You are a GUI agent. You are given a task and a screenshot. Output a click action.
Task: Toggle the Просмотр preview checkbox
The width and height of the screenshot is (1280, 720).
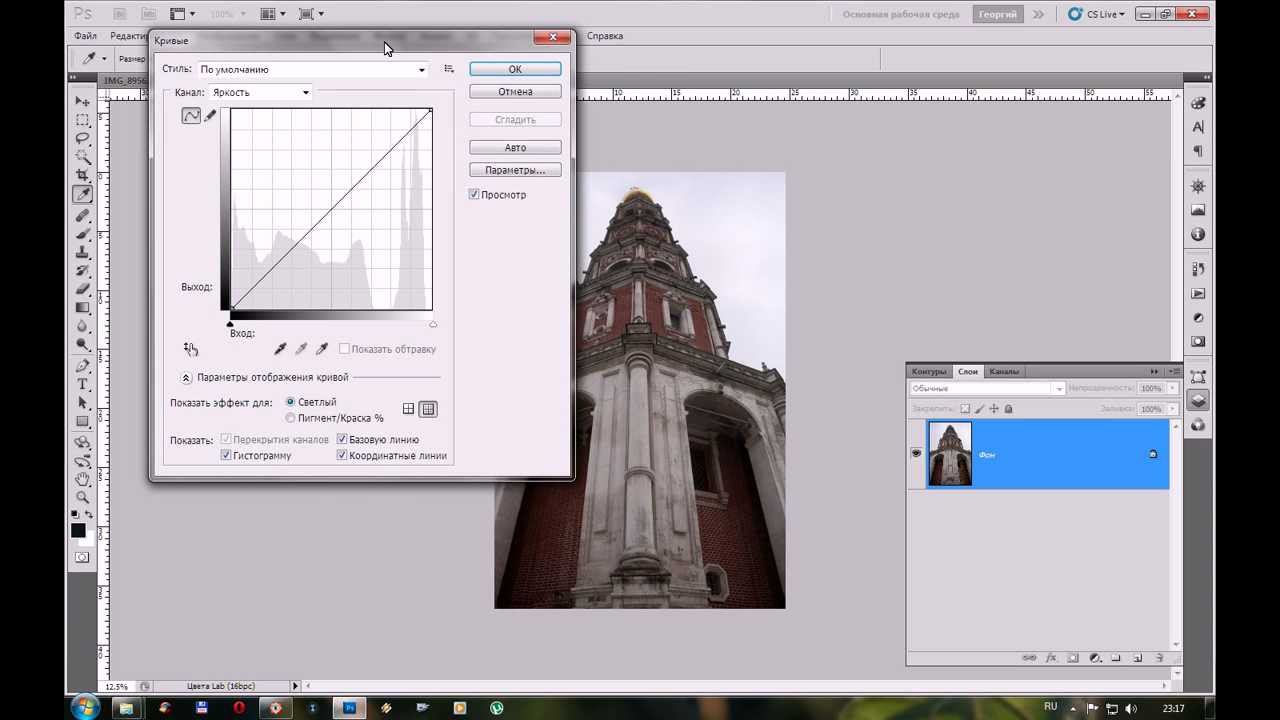click(474, 195)
